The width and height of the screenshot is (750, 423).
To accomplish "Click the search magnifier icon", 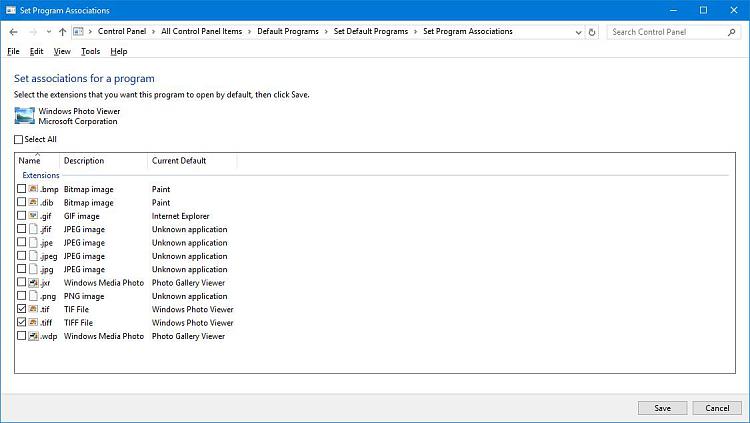I will [731, 32].
